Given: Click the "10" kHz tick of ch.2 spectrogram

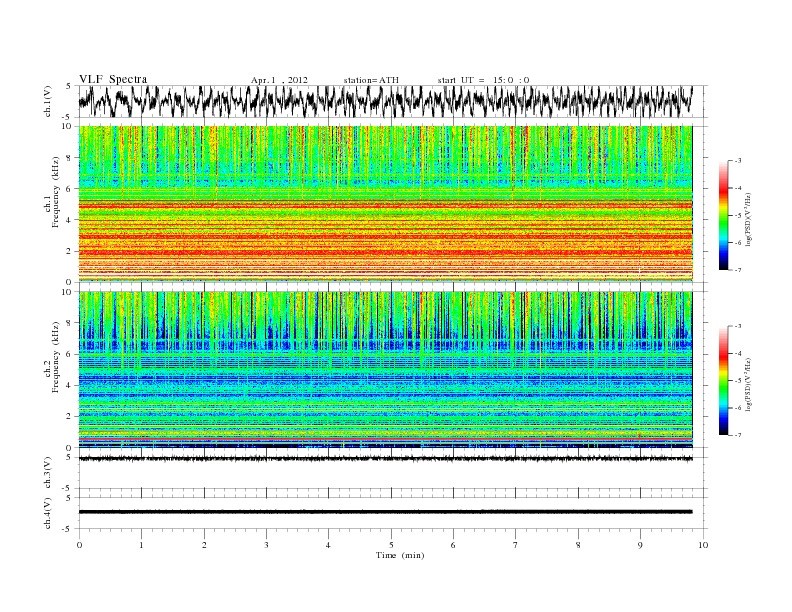Looking at the screenshot, I should pyautogui.click(x=67, y=292).
